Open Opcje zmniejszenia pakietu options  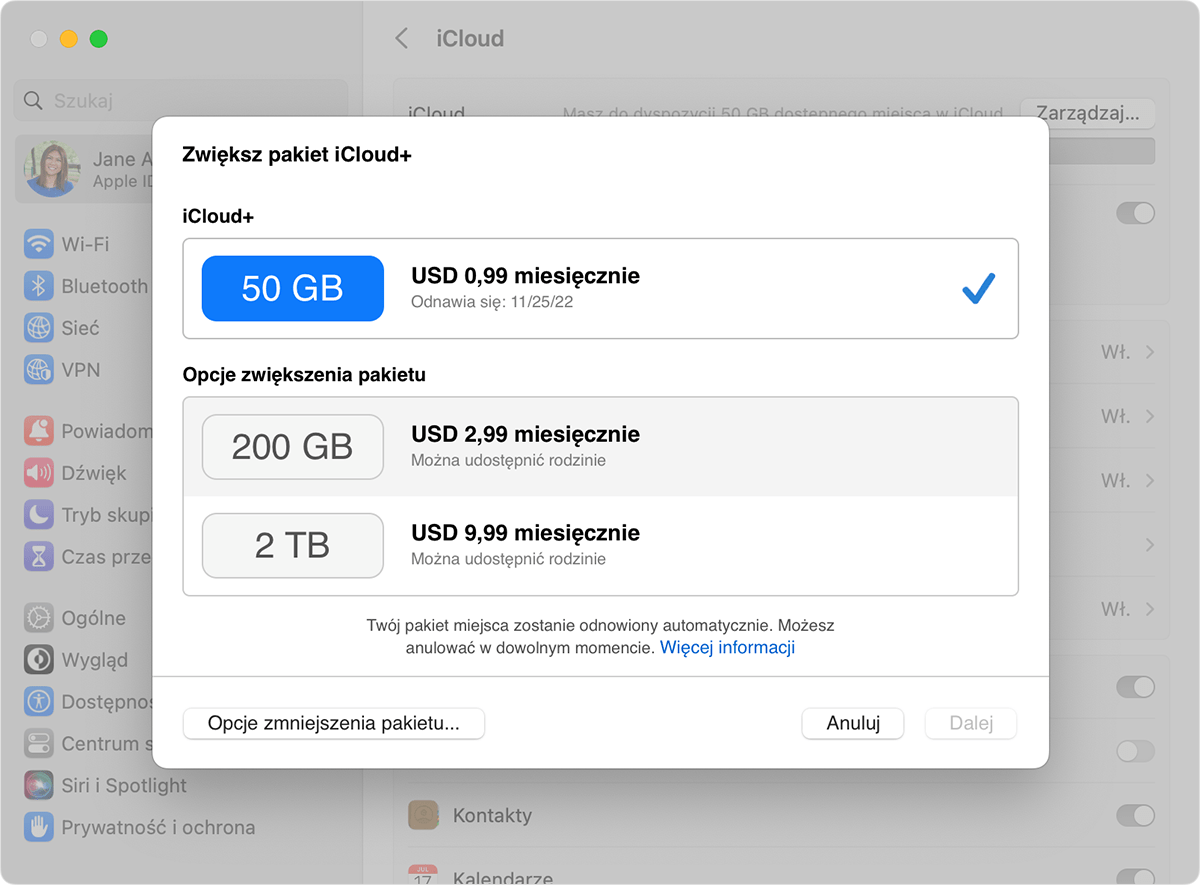333,724
